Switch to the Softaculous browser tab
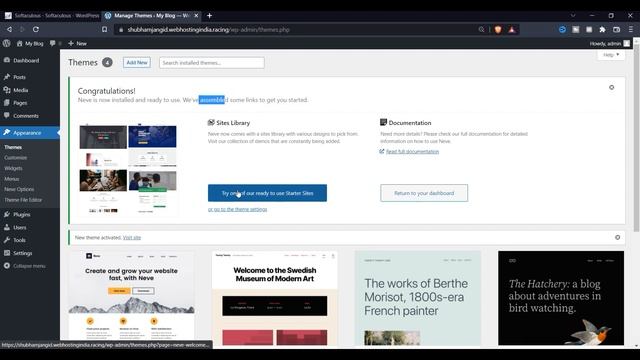 [51, 16]
